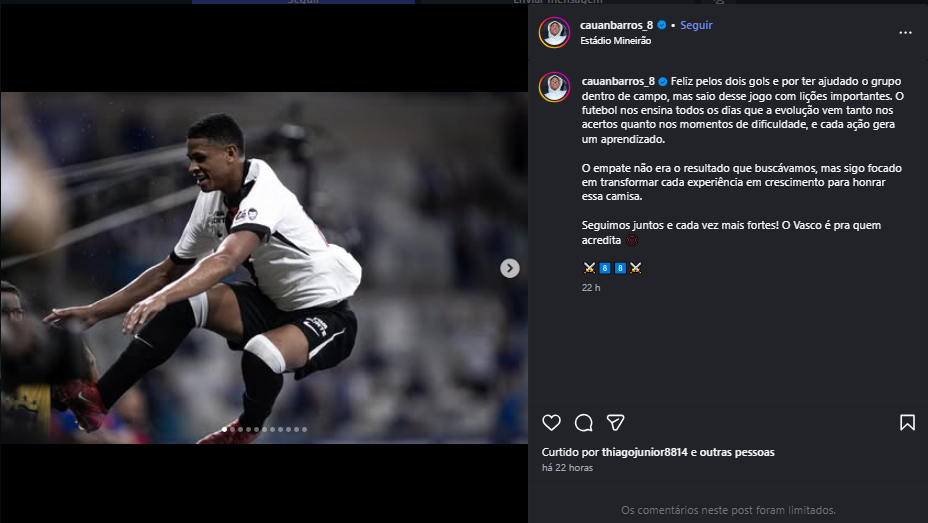Save the post with the bookmark icon
The image size is (928, 523).
tap(907, 422)
